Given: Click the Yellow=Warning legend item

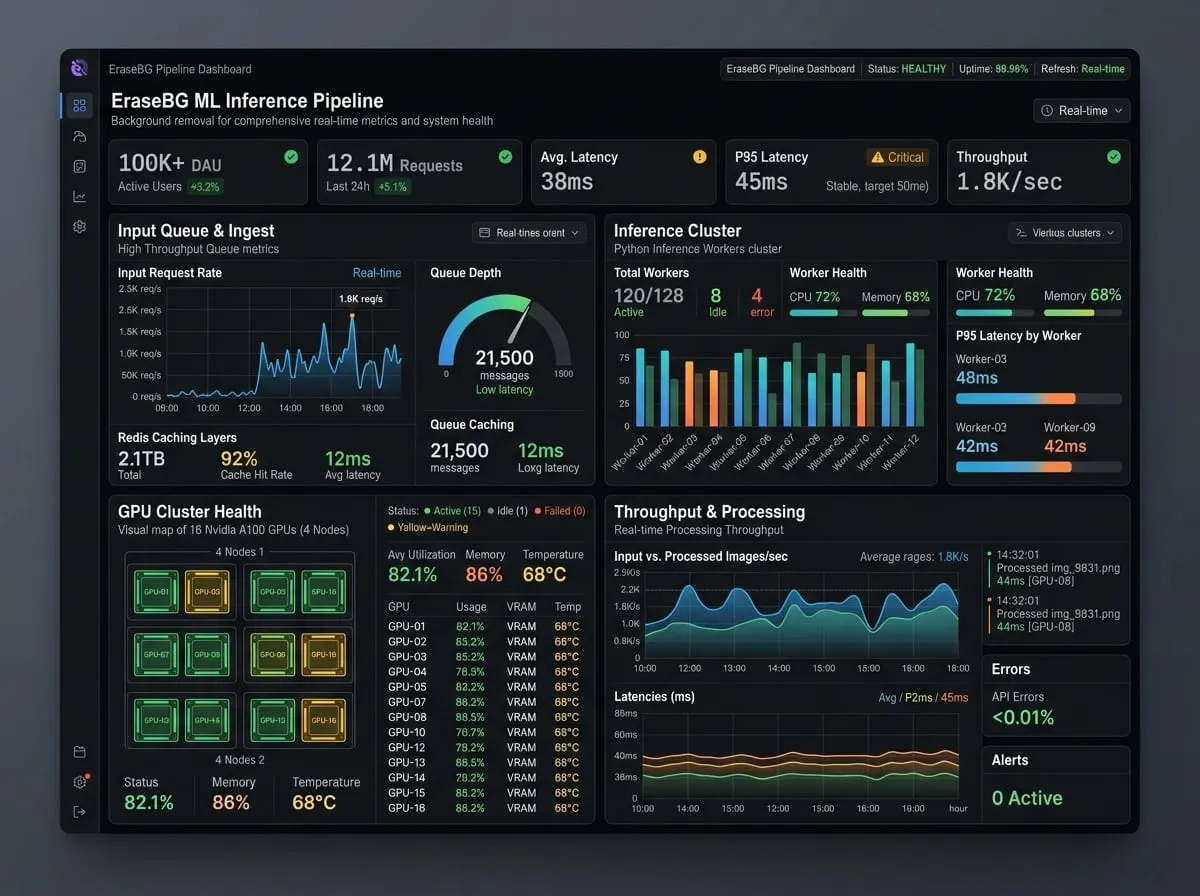Looking at the screenshot, I should click(x=427, y=528).
